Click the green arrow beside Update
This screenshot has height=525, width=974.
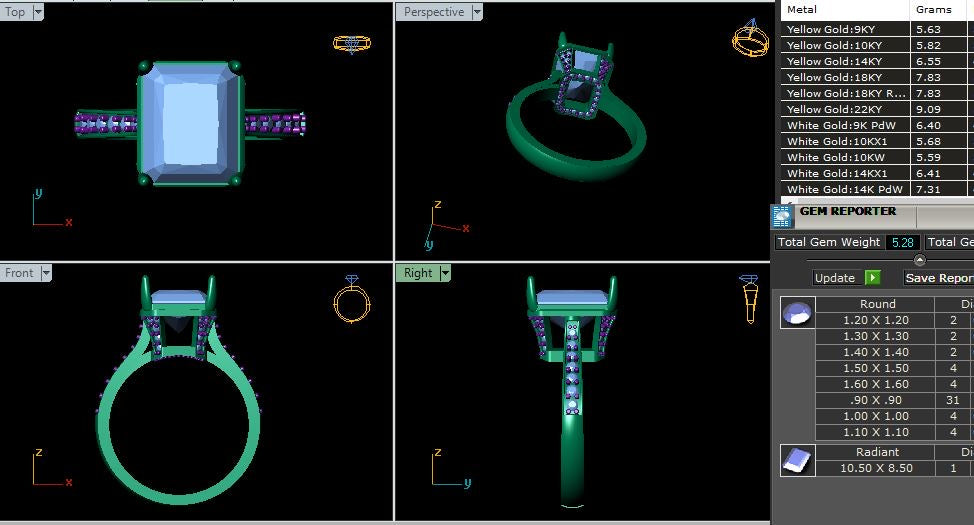pos(873,278)
